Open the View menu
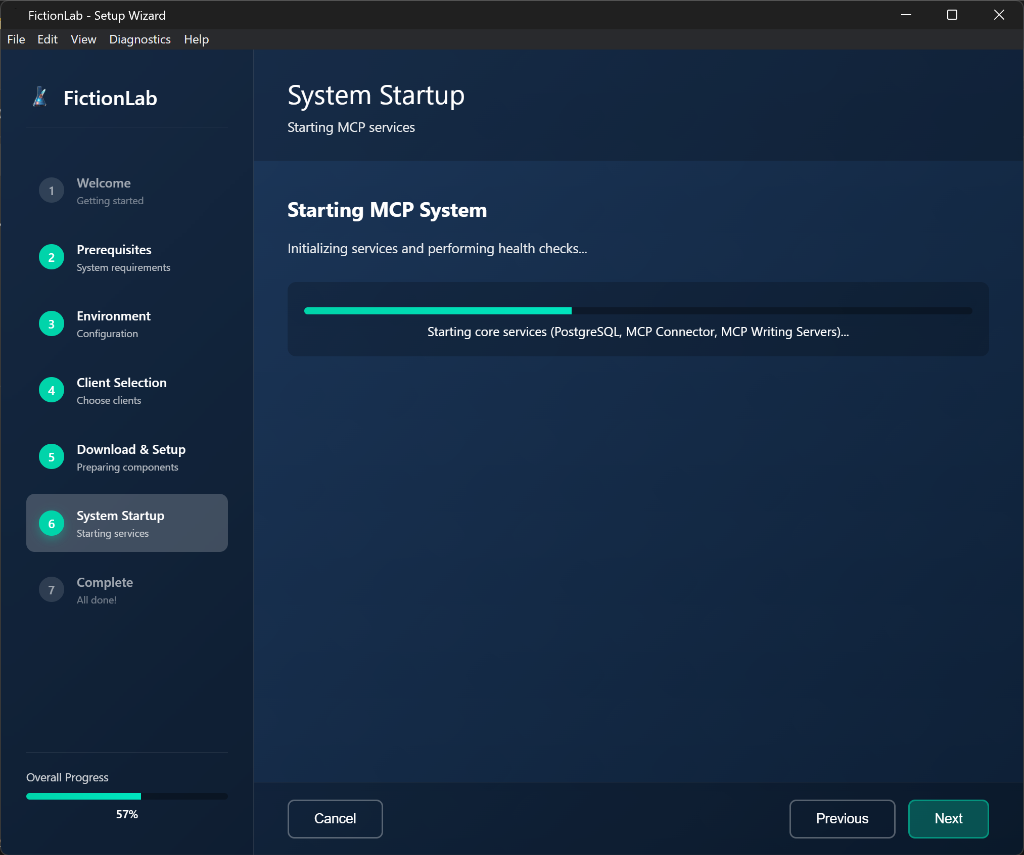Screen dimensions: 1024x855 coord(83,39)
